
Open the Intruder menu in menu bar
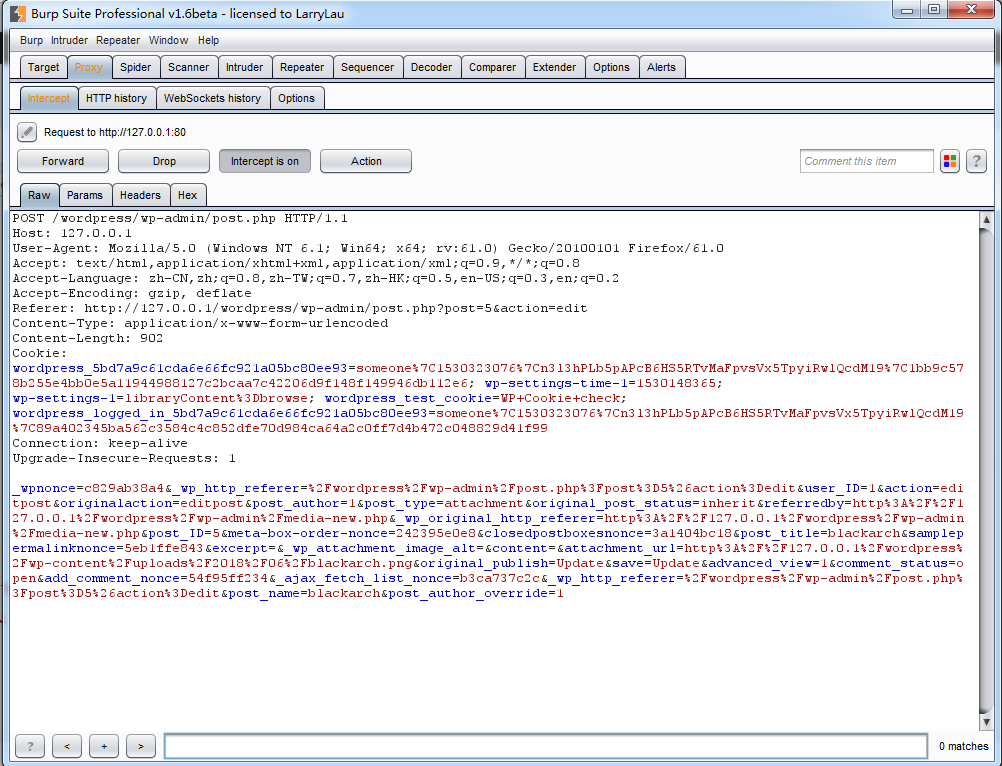69,40
